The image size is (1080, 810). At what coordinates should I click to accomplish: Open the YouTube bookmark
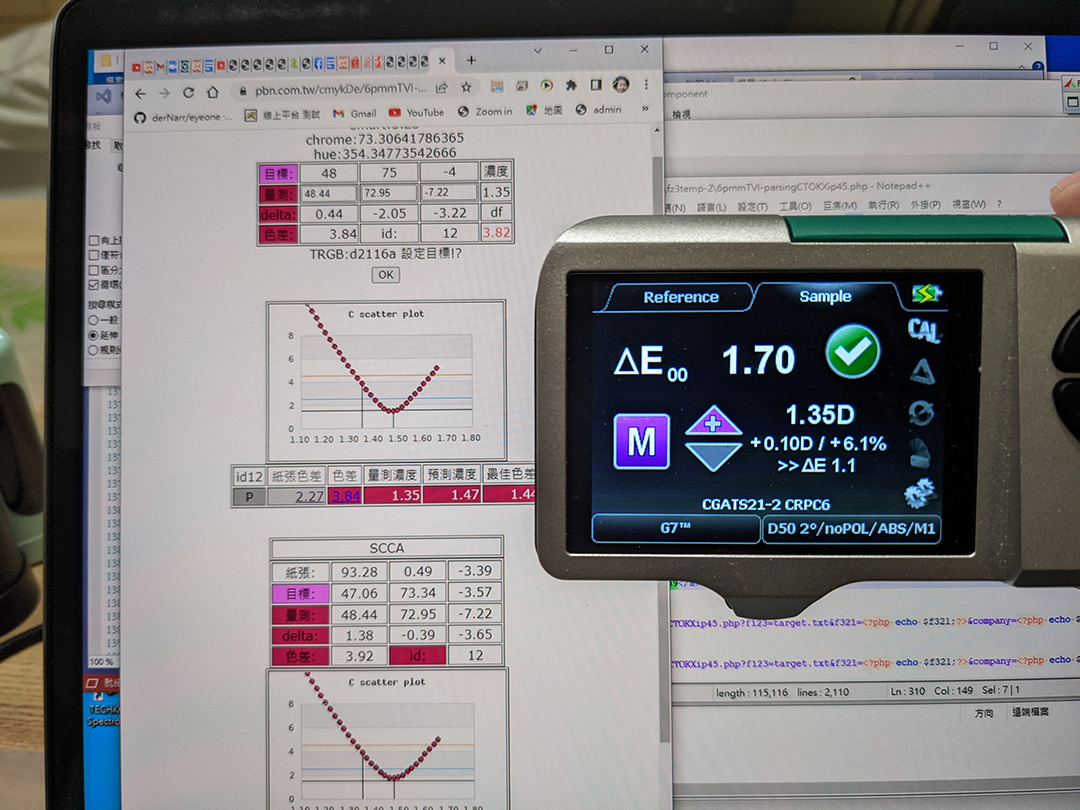(x=417, y=112)
